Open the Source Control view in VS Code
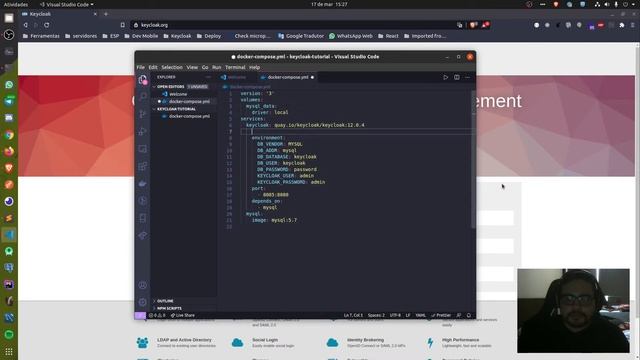This screenshot has height=360, width=640. pos(142,114)
